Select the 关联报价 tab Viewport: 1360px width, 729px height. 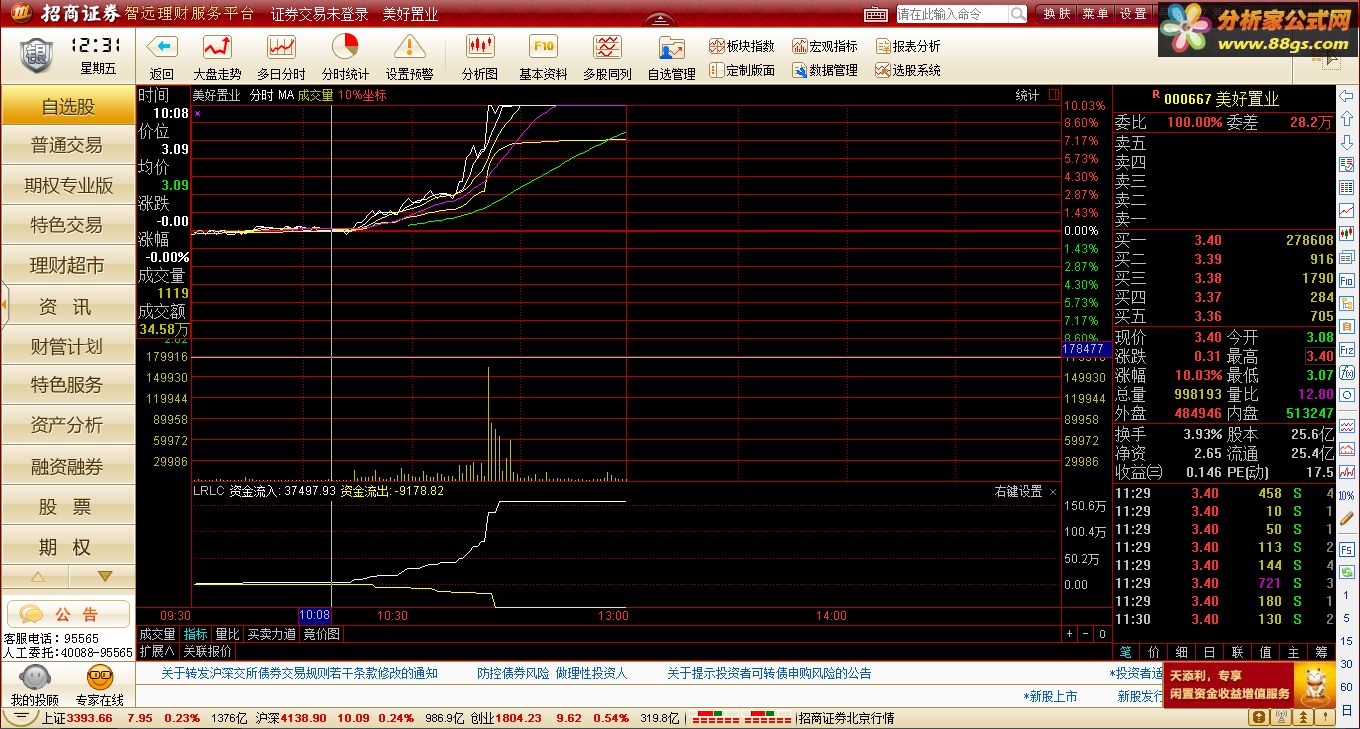(207, 651)
